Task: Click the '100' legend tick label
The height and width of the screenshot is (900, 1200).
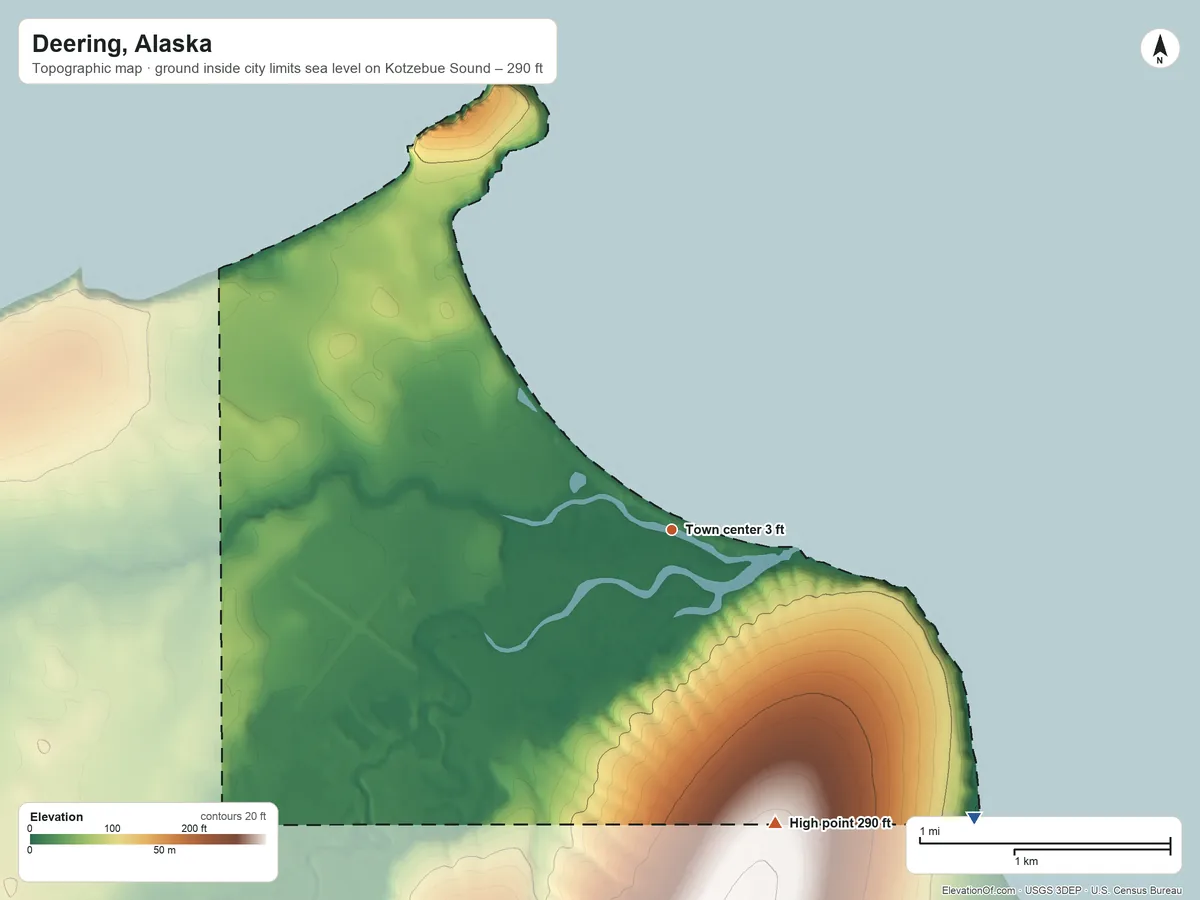Action: point(112,828)
